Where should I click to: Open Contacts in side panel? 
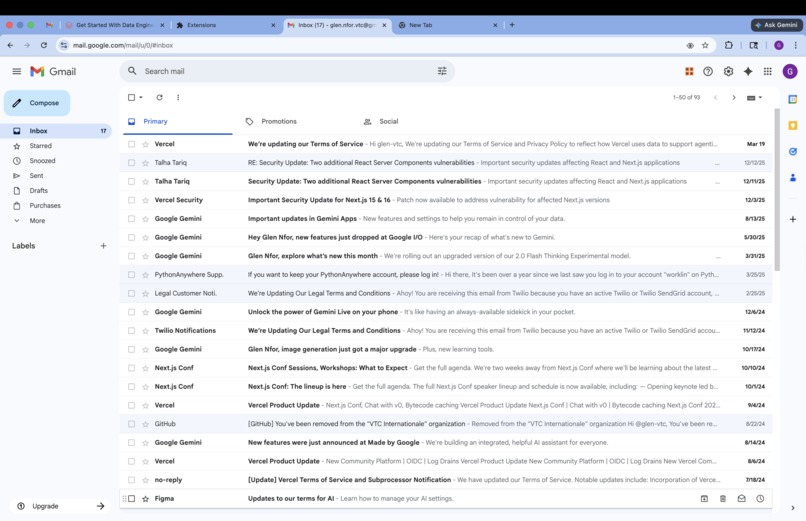[793, 178]
